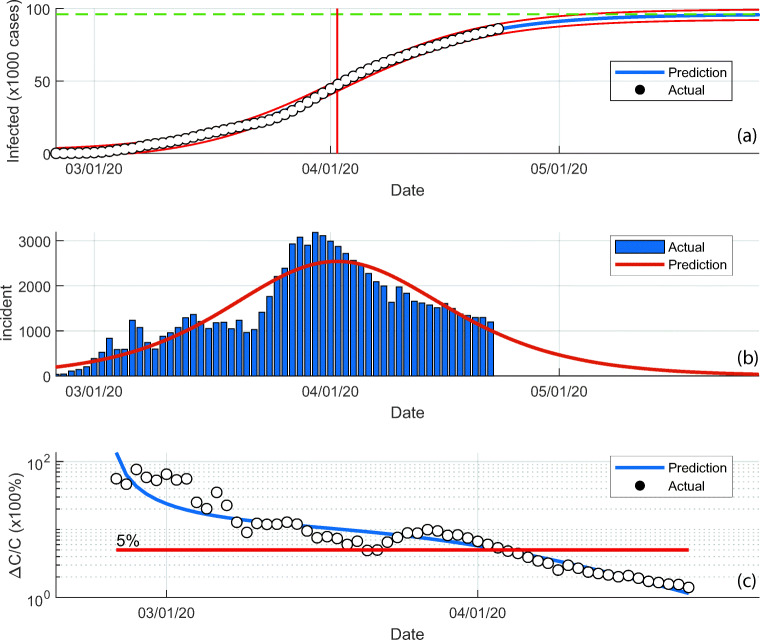This screenshot has height=640, width=760.
Task: Click the 'Infected (x1000 cases)' y-axis label
Action: 14,82
